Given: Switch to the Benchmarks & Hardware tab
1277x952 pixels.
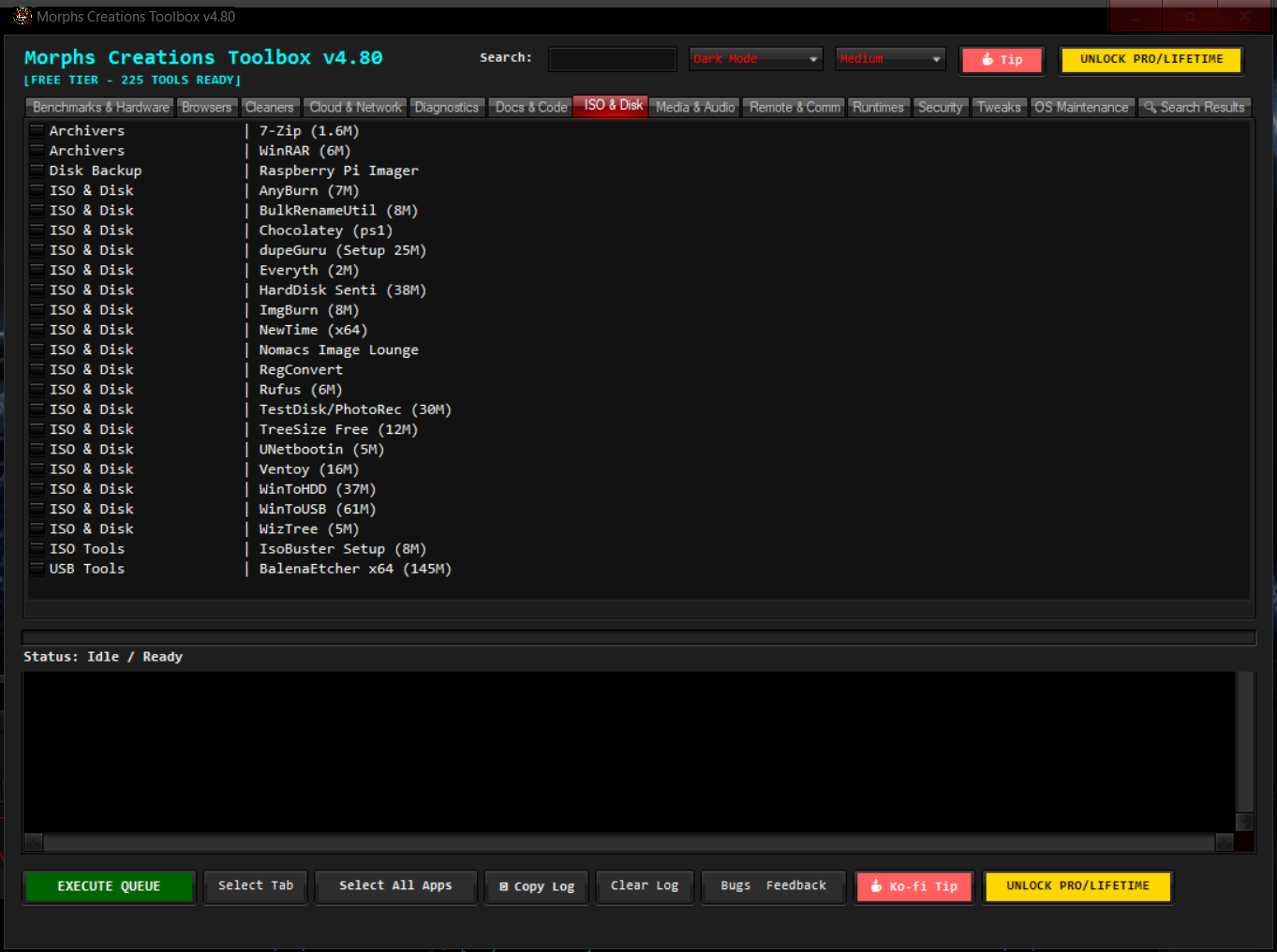Looking at the screenshot, I should point(101,108).
